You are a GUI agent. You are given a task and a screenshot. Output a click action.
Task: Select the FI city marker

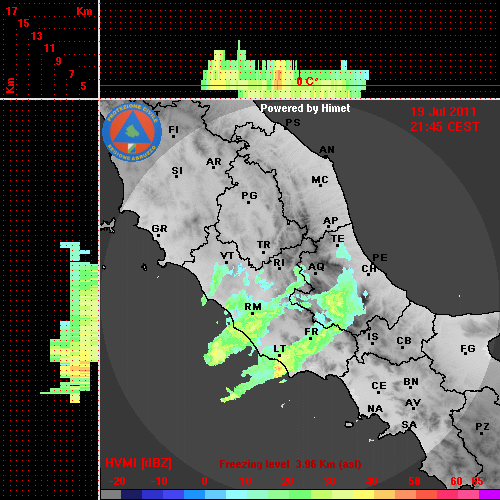173,136
